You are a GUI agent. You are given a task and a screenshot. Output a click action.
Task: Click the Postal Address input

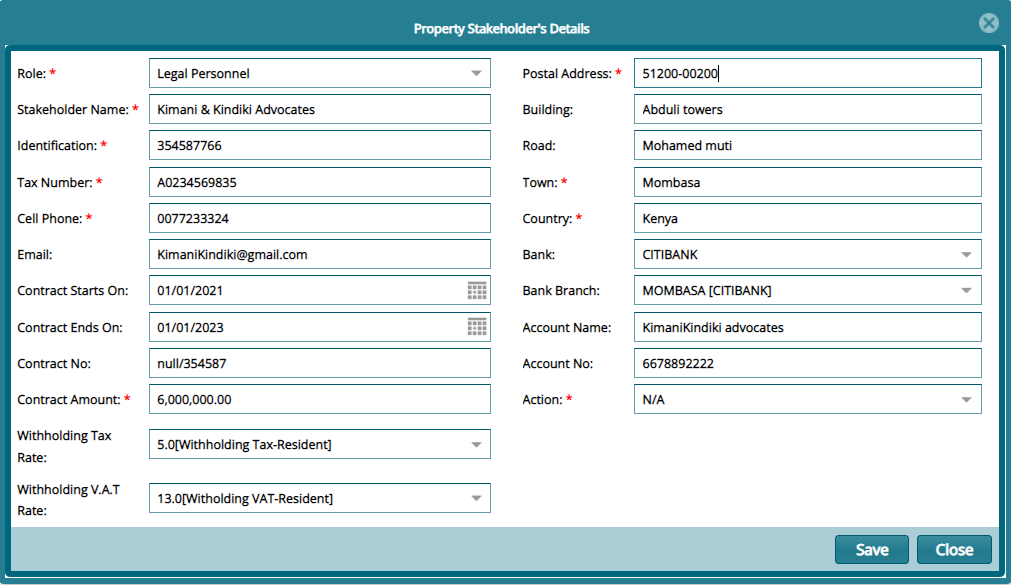[x=808, y=74]
